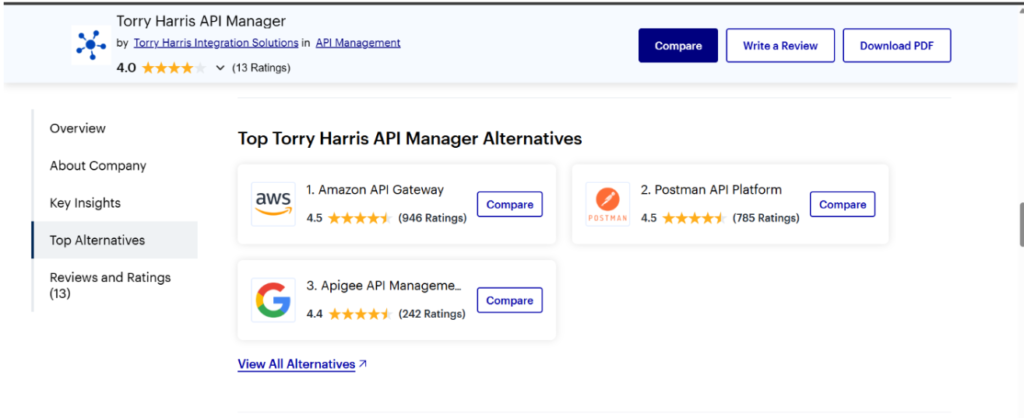Click the Apigee star rating next to 4.4
The height and width of the screenshot is (418, 1024).
pos(360,314)
